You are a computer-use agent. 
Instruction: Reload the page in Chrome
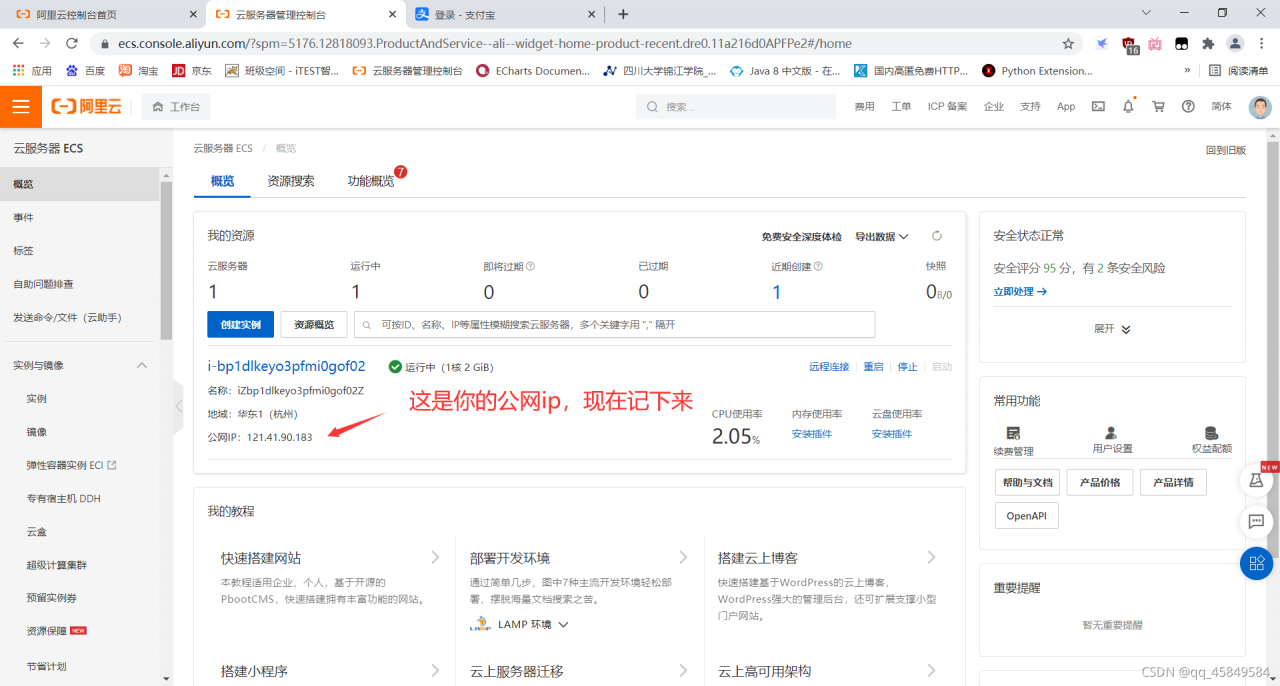(72, 44)
